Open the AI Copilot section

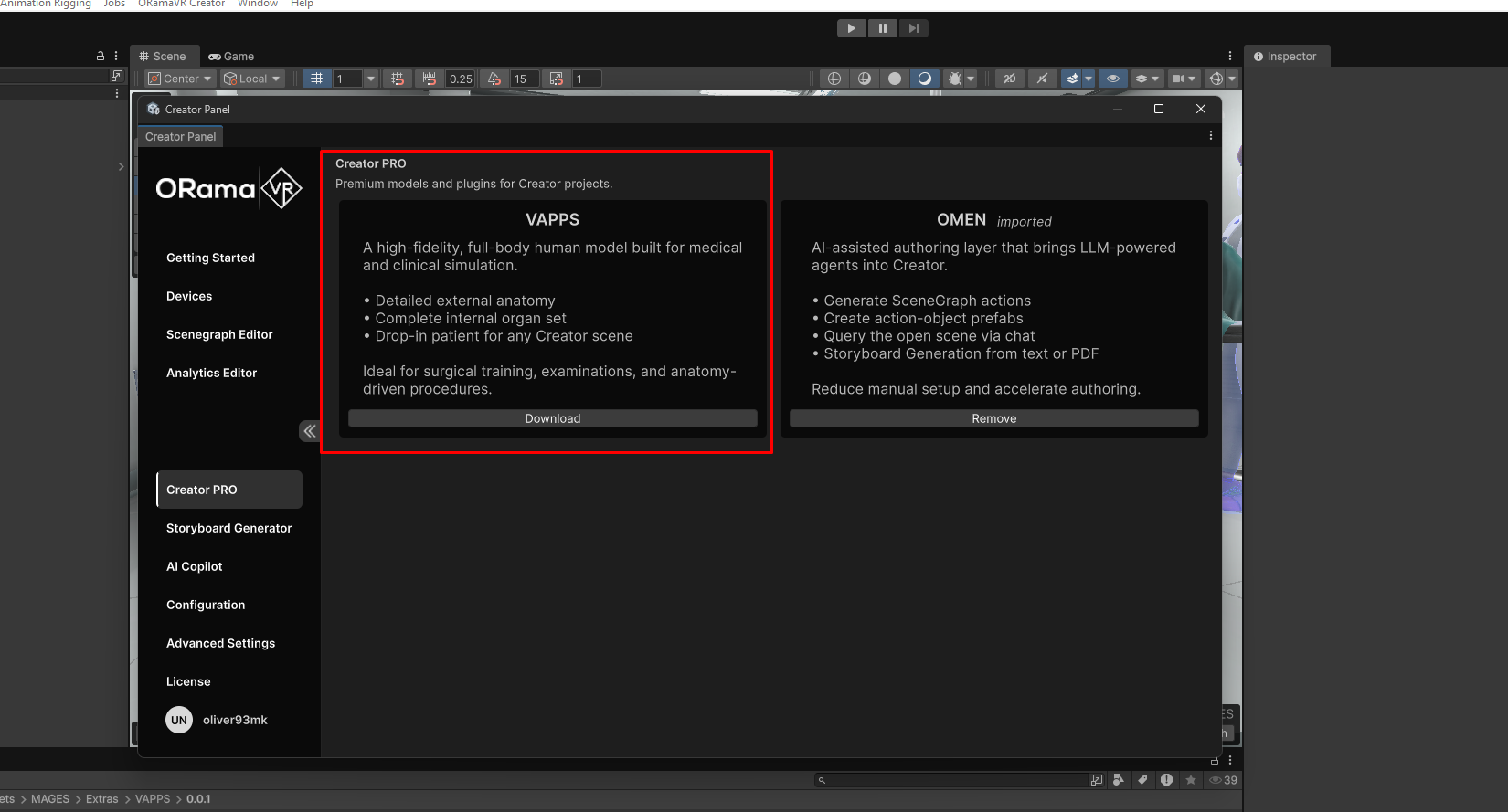tap(229, 566)
